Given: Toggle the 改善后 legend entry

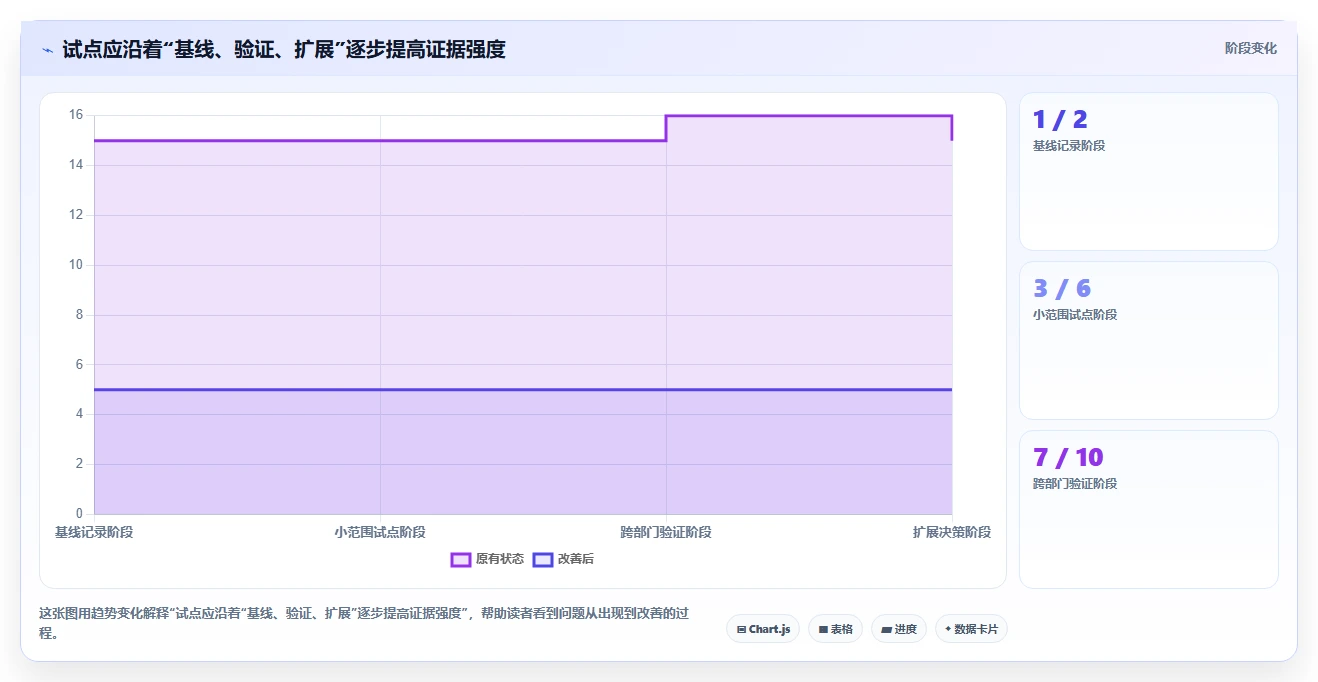Looking at the screenshot, I should (563, 559).
